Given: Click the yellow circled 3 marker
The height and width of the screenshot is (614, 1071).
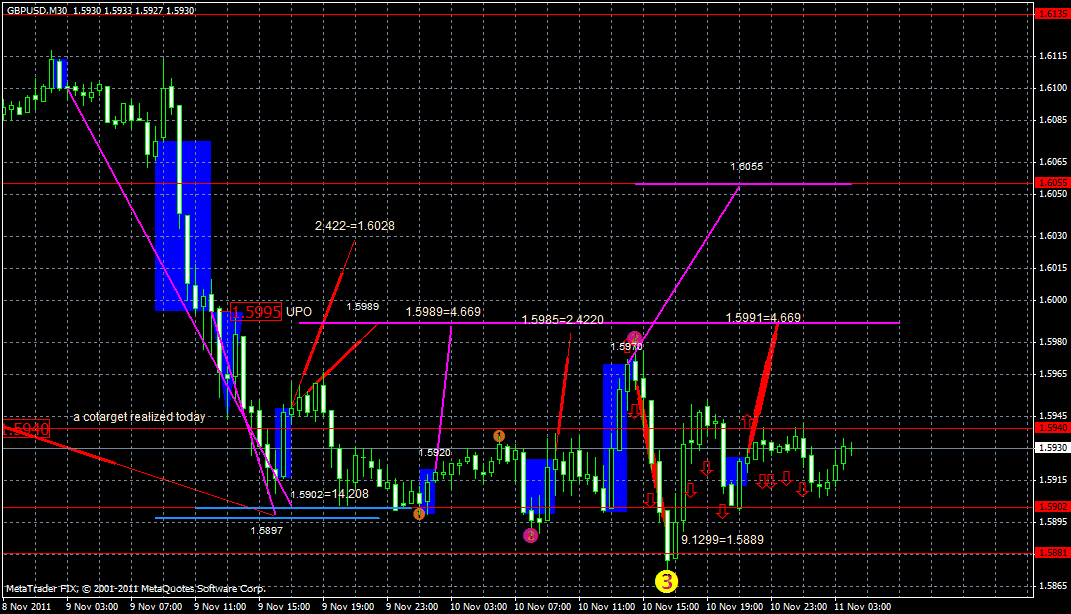Looking at the screenshot, I should point(666,580).
